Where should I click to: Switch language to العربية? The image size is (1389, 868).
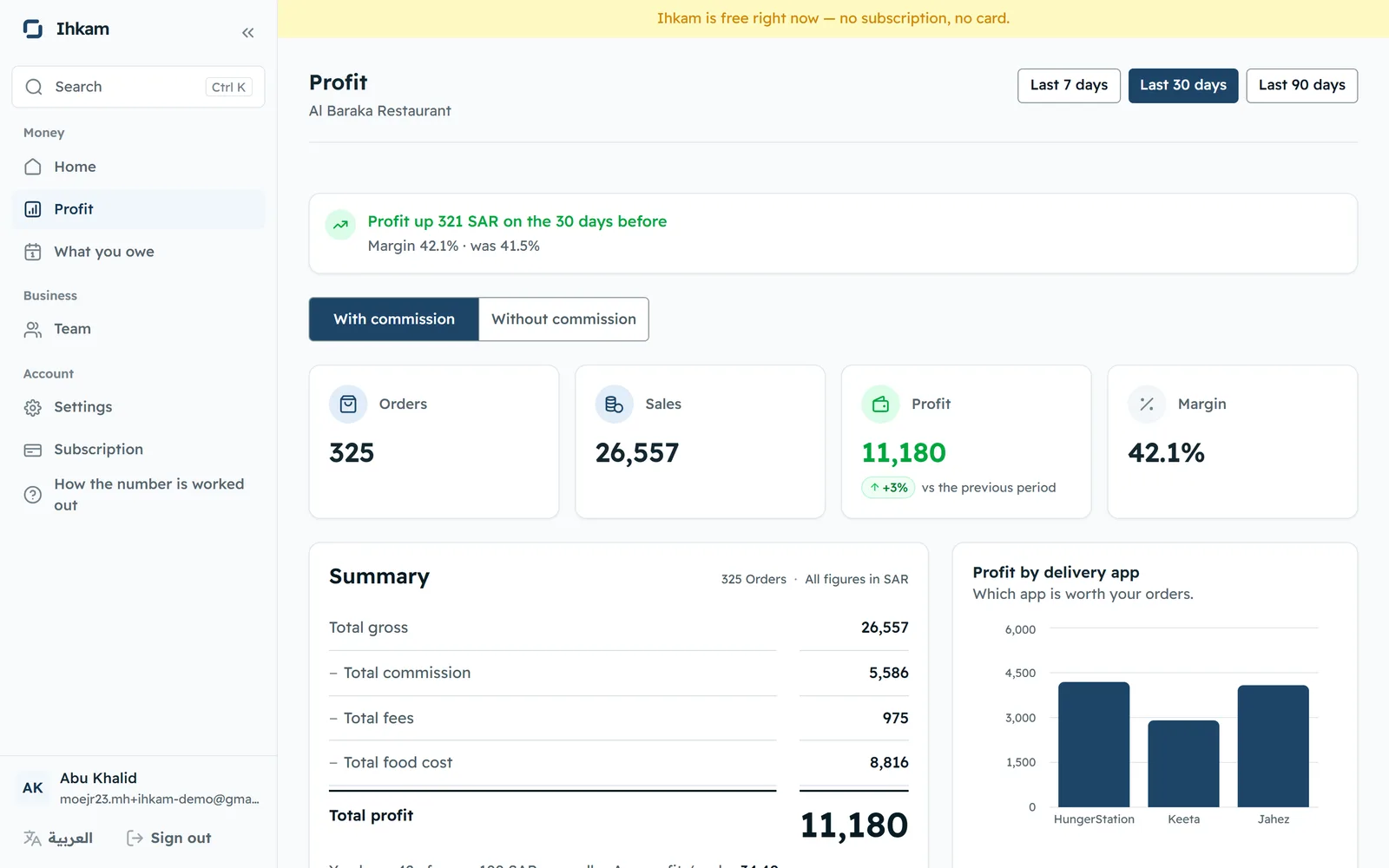[x=58, y=838]
